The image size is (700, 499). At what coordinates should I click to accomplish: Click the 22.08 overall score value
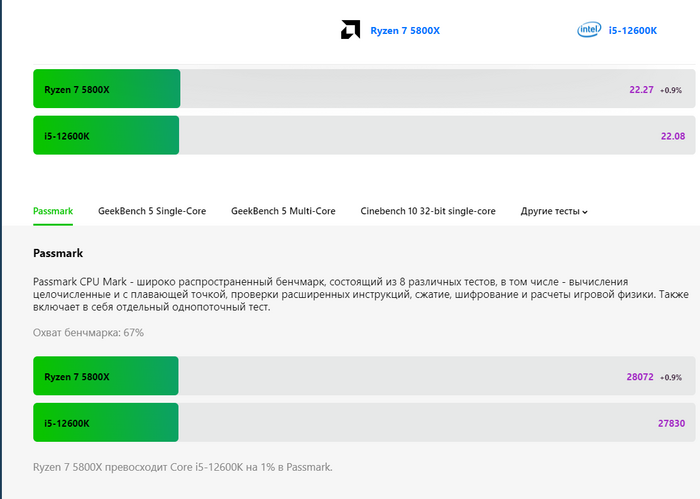point(673,136)
